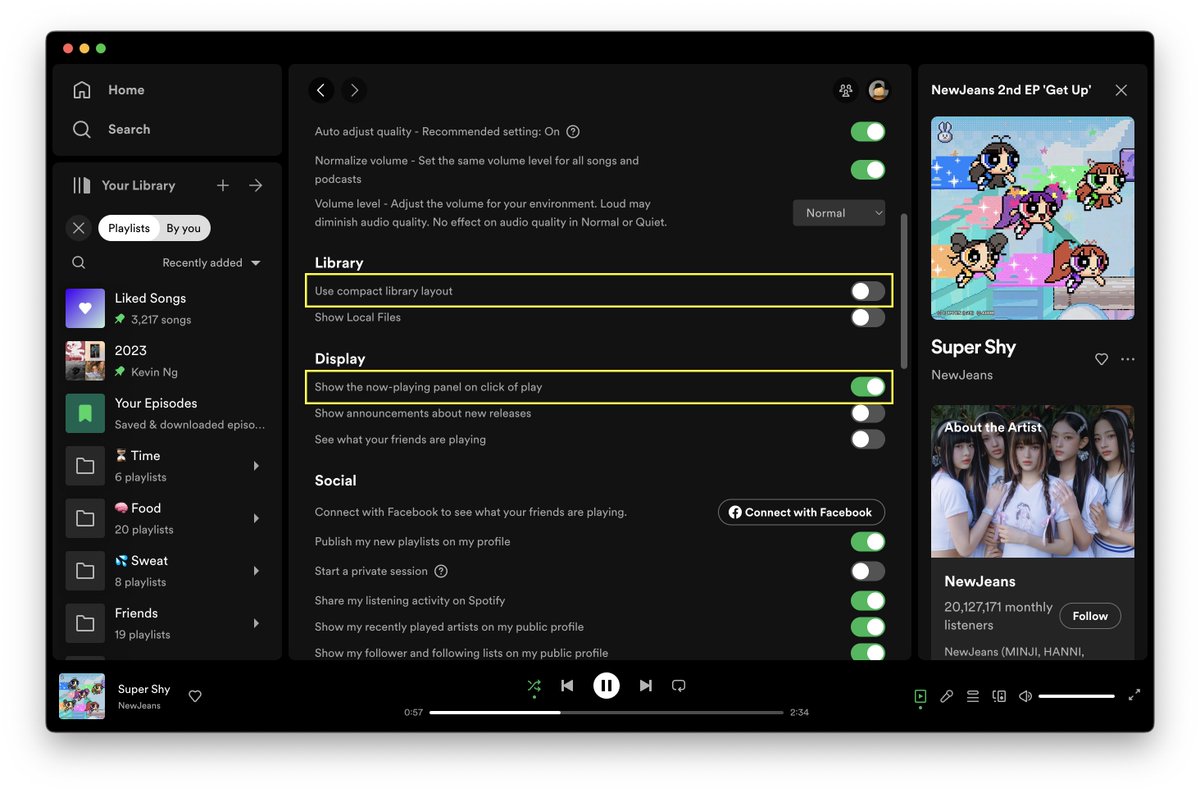Connect with Facebook
1200x793 pixels.
pyautogui.click(x=801, y=512)
